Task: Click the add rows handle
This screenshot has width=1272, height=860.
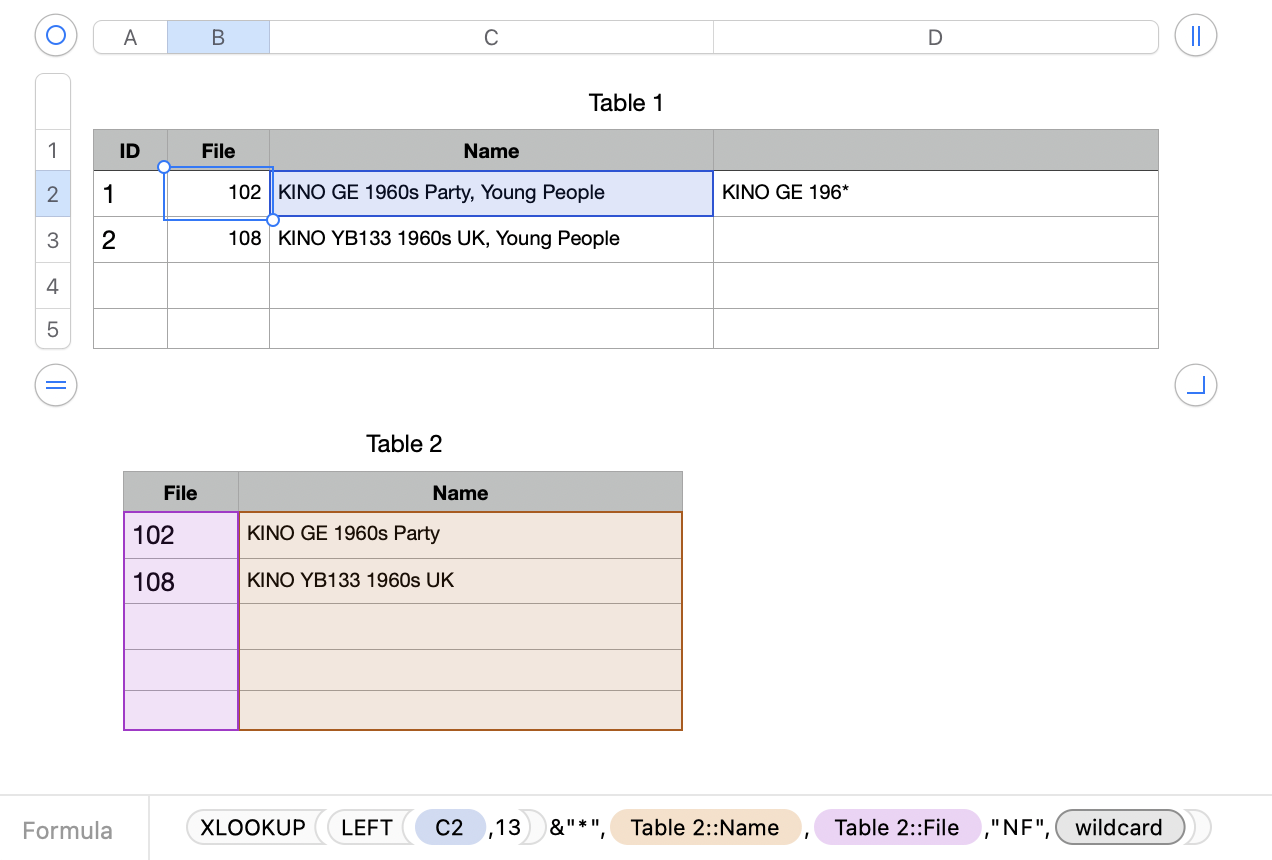Action: click(x=56, y=385)
